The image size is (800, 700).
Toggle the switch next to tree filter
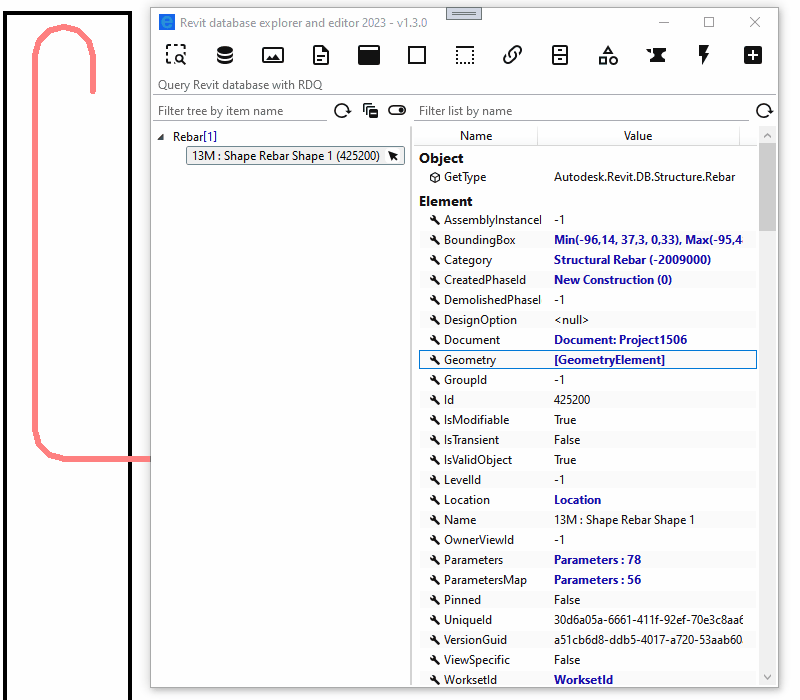pyautogui.click(x=397, y=110)
